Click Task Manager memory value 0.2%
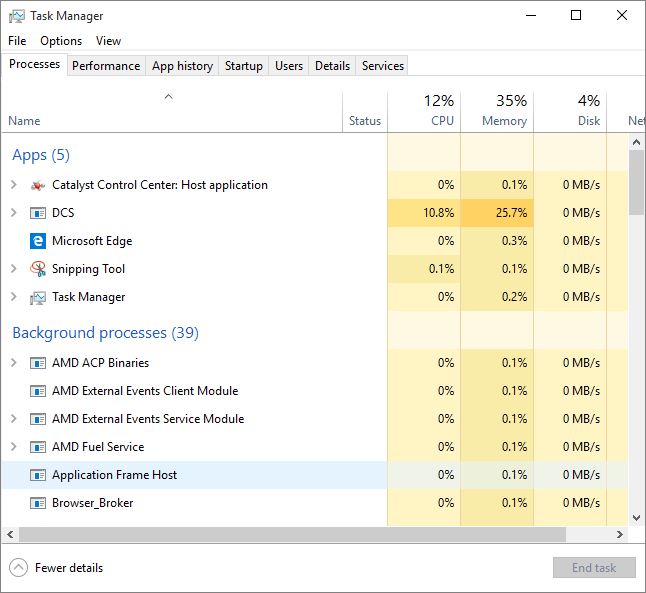 [x=514, y=297]
